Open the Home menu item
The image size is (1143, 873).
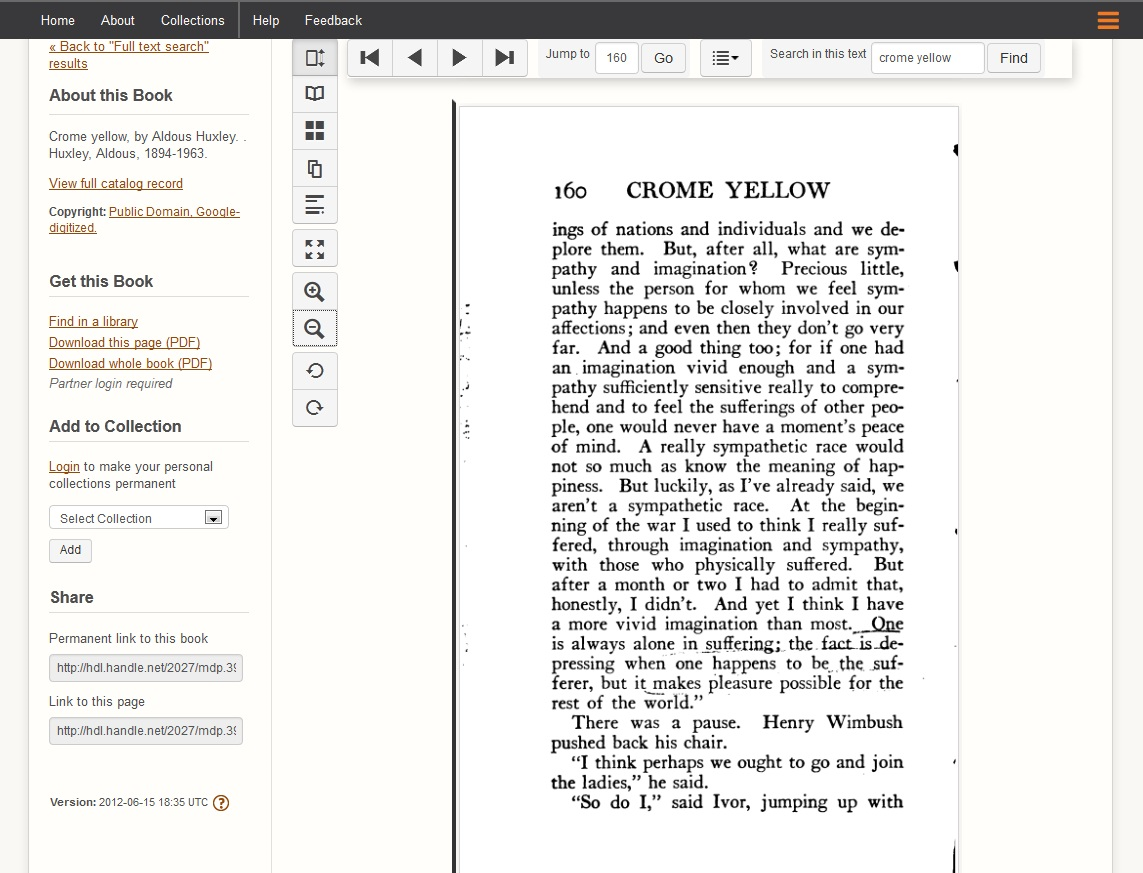[x=58, y=20]
